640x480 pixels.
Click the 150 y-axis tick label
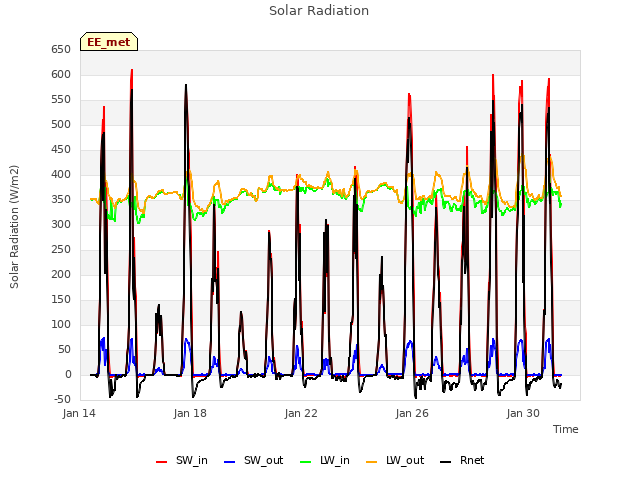(x=61, y=300)
